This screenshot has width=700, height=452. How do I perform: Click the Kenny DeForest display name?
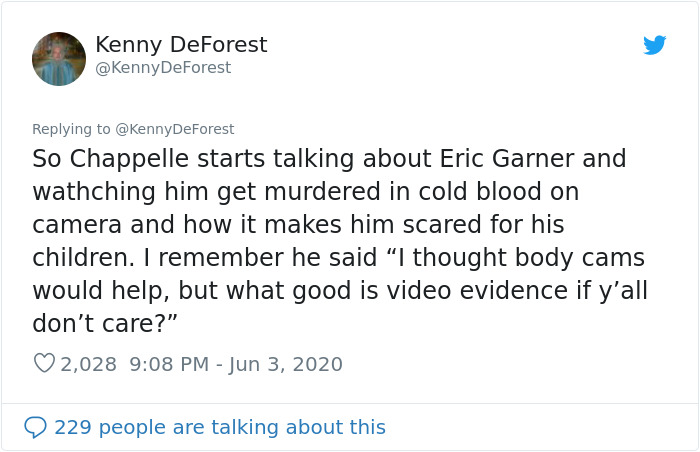[181, 45]
